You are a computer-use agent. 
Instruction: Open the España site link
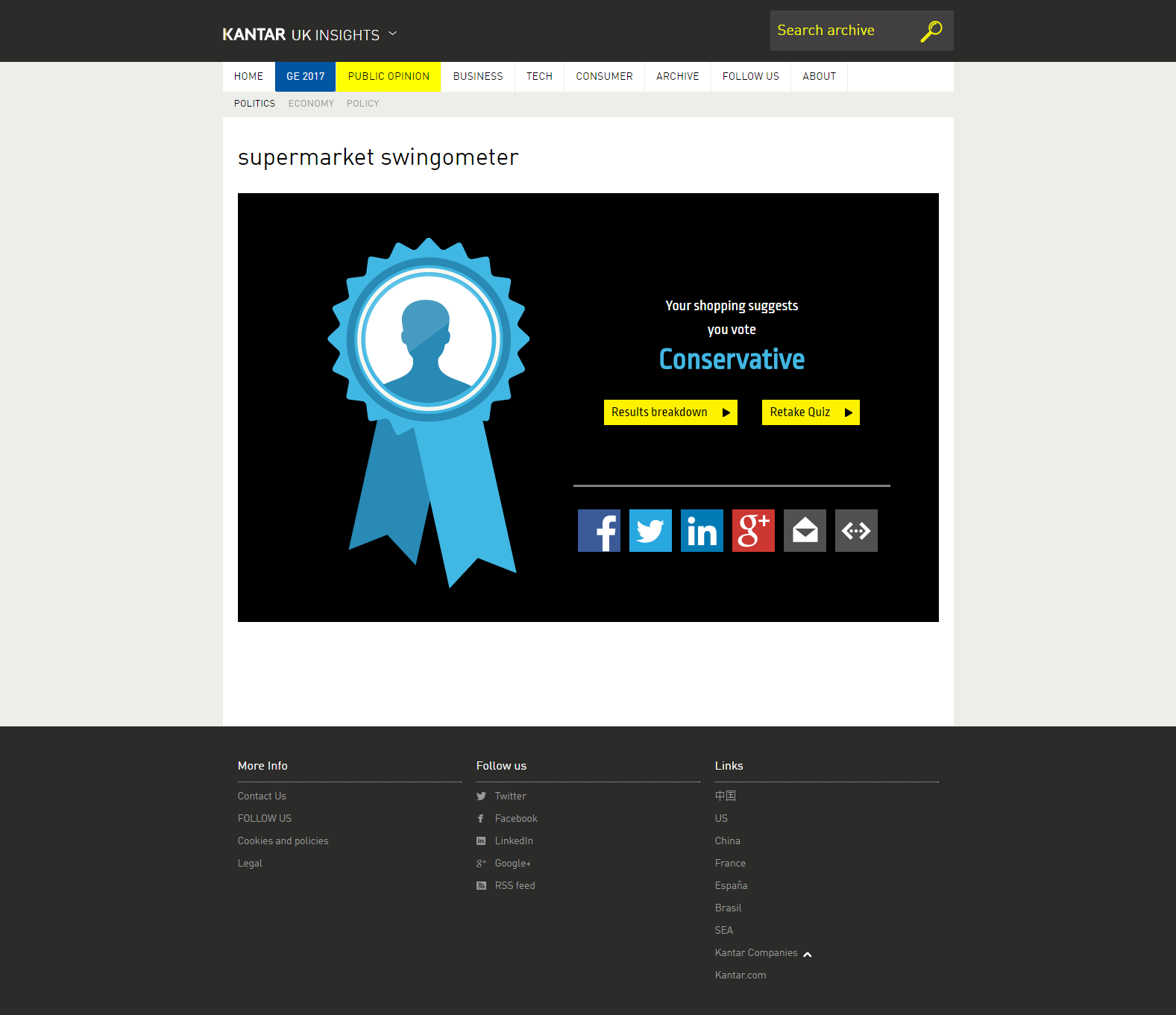731,886
